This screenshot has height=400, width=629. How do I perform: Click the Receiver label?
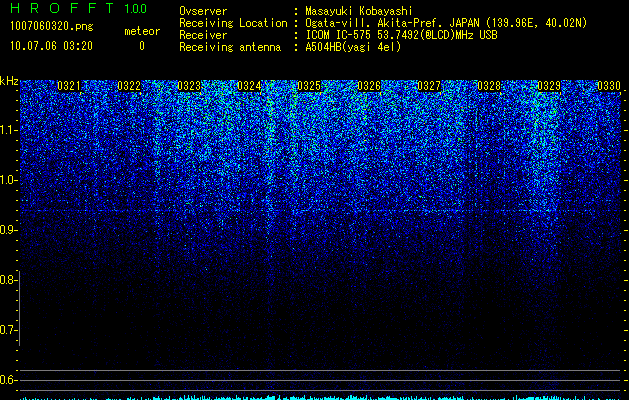tap(203, 35)
